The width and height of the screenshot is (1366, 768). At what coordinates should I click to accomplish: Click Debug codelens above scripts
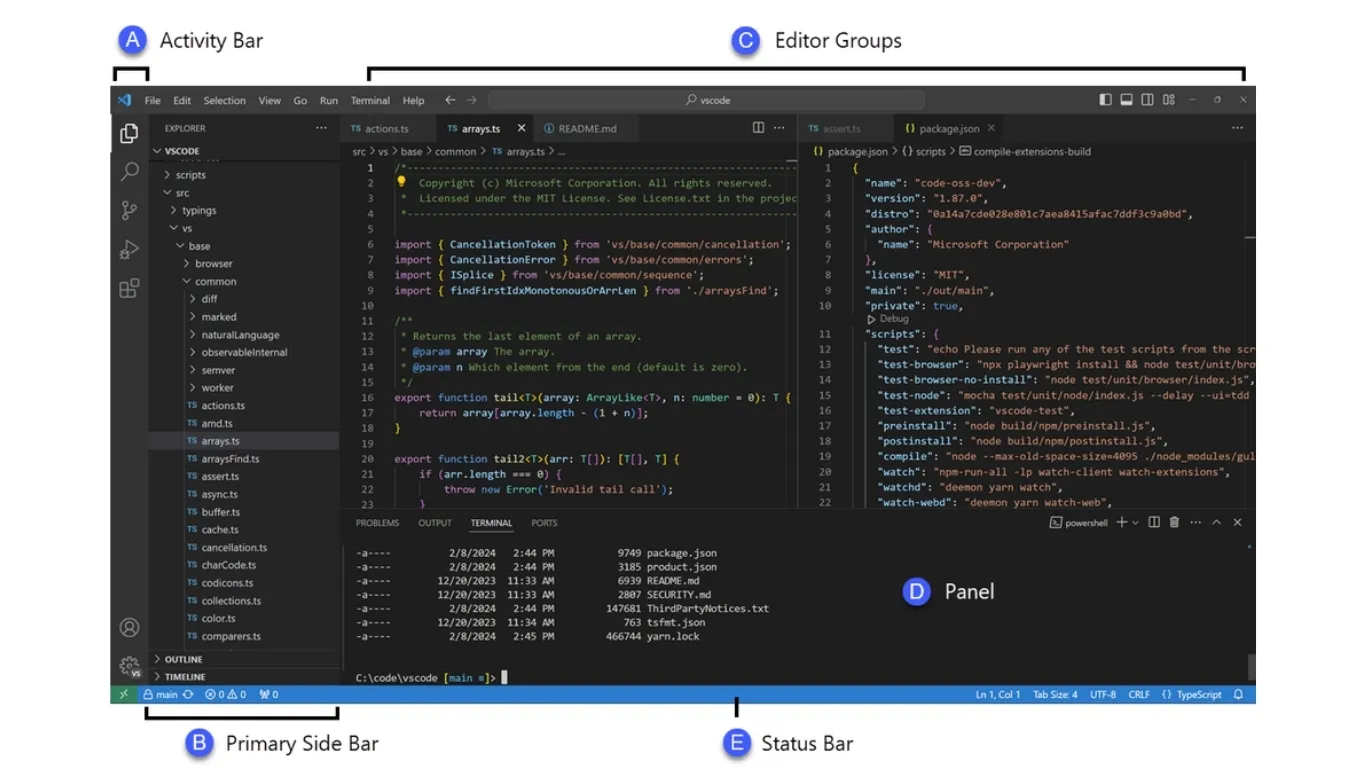(888, 319)
